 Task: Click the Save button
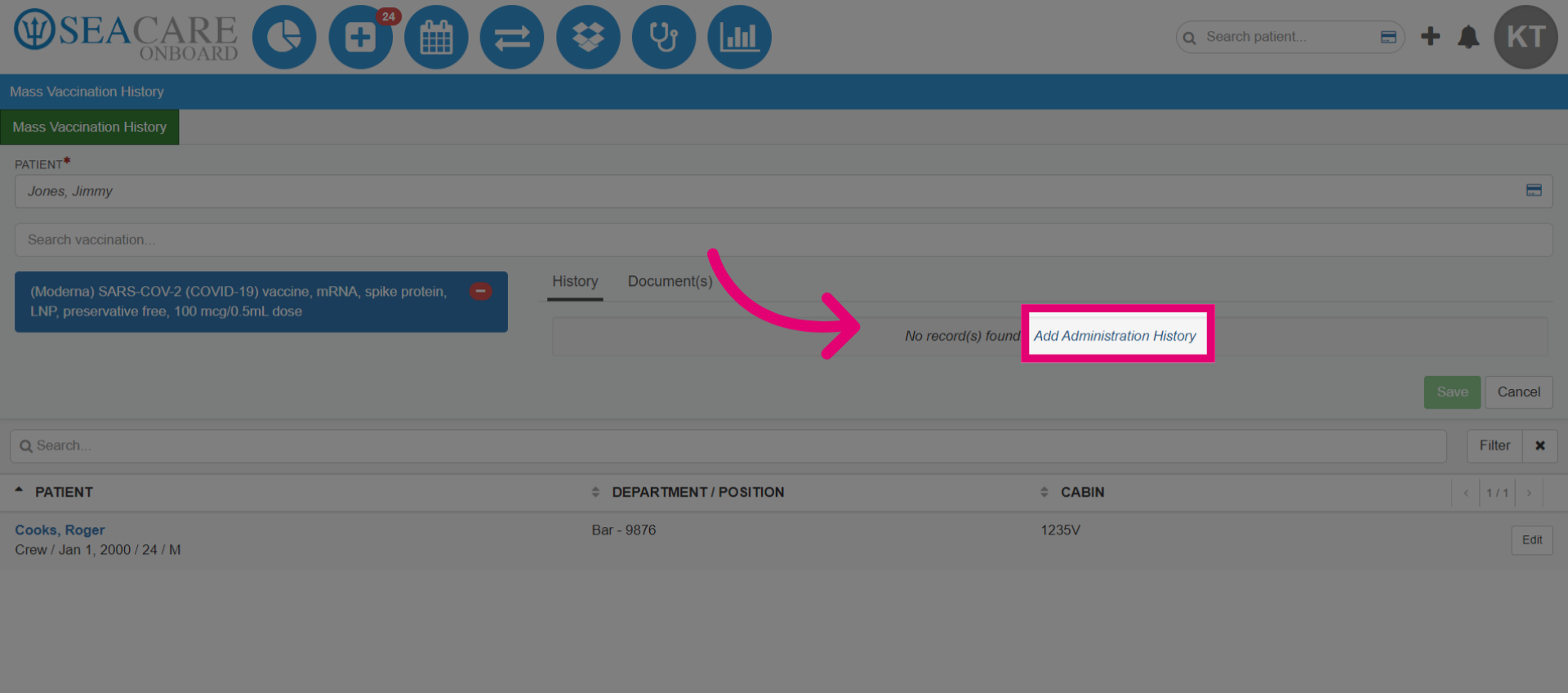[x=1452, y=392]
